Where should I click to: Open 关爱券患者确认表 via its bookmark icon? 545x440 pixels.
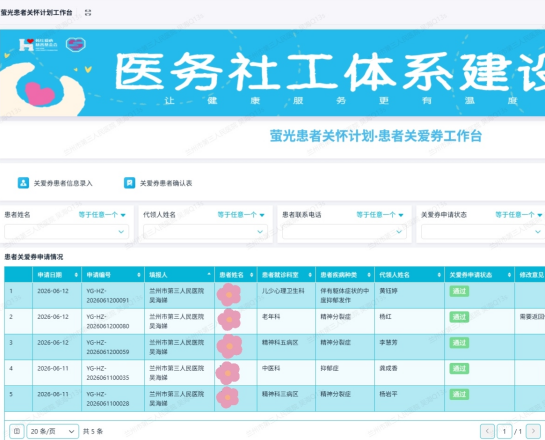pos(130,183)
